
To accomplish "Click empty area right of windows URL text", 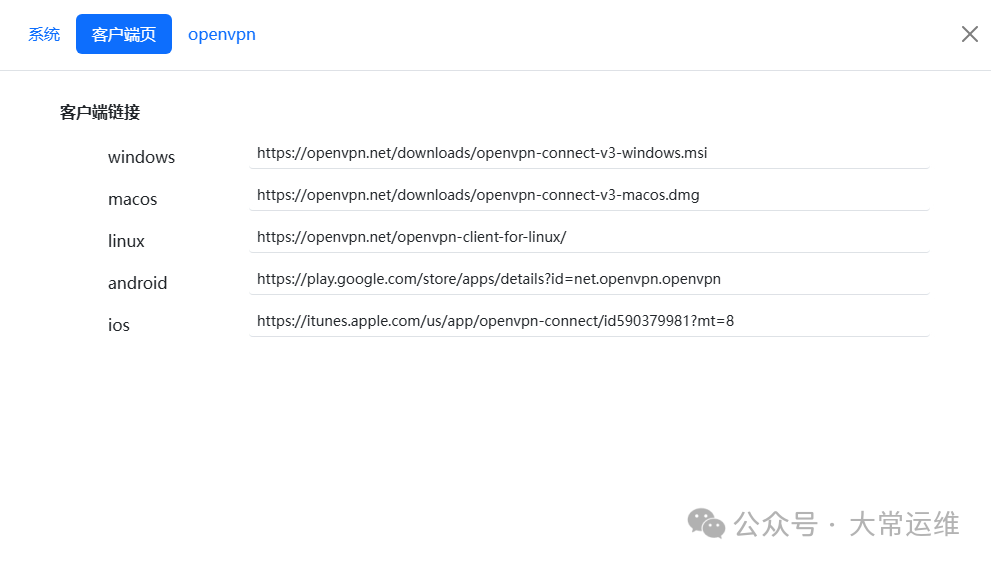I will pos(818,154).
